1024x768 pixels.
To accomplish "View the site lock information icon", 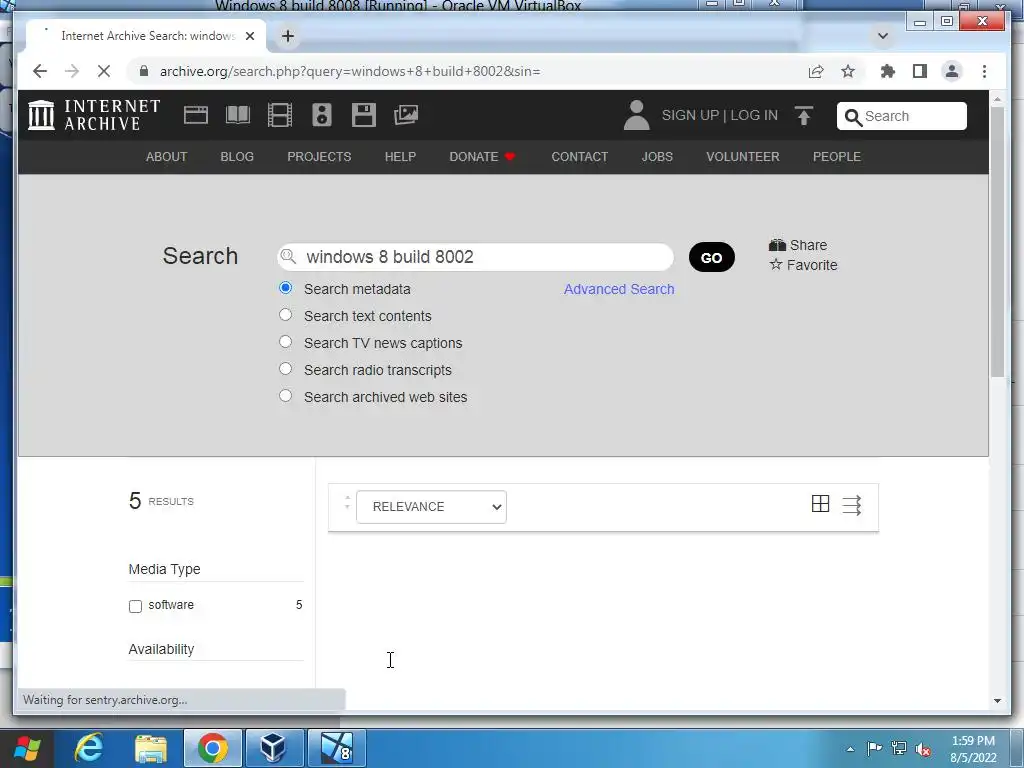I will 144,71.
